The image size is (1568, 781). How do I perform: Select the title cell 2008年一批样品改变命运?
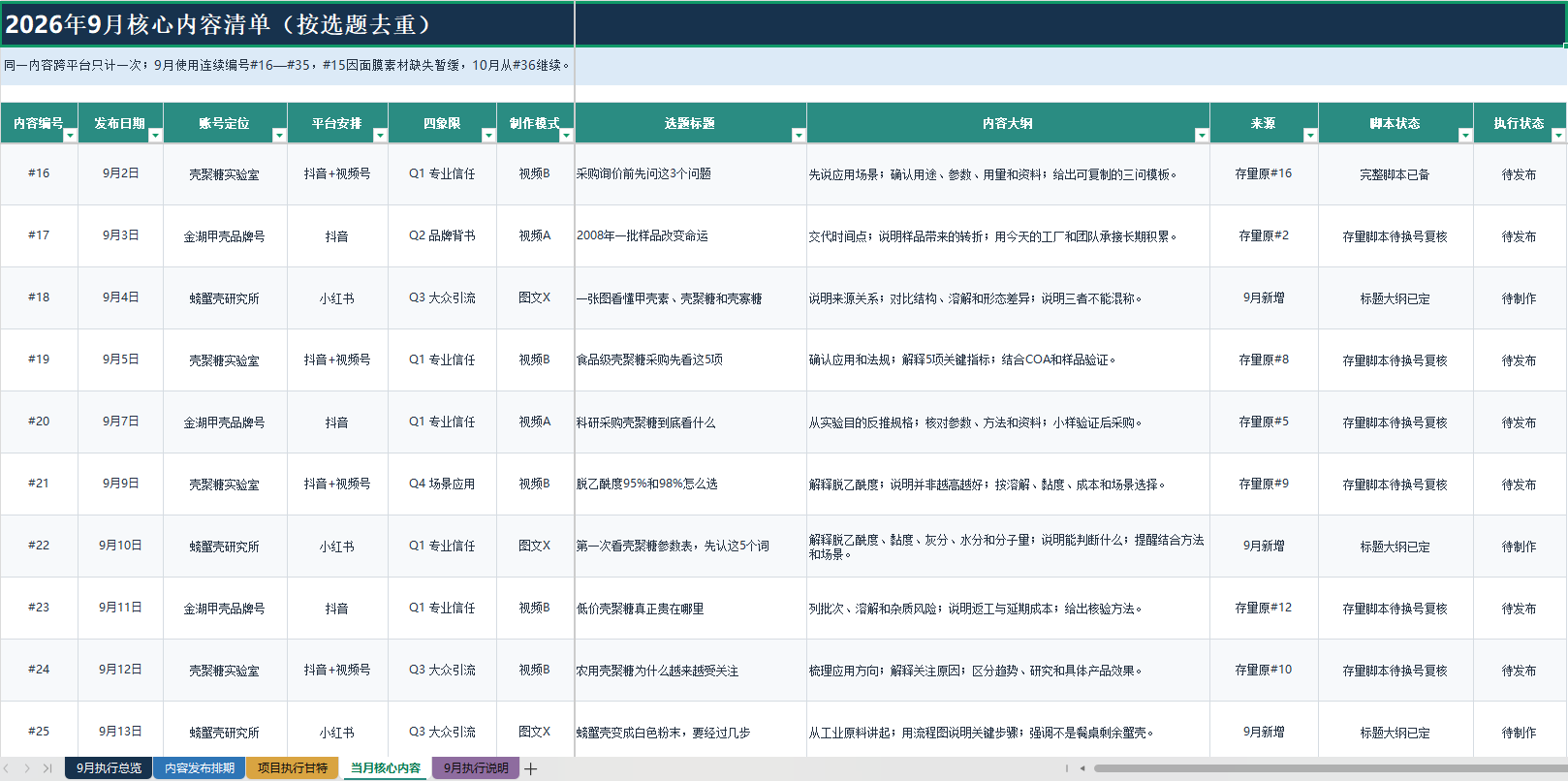point(690,235)
